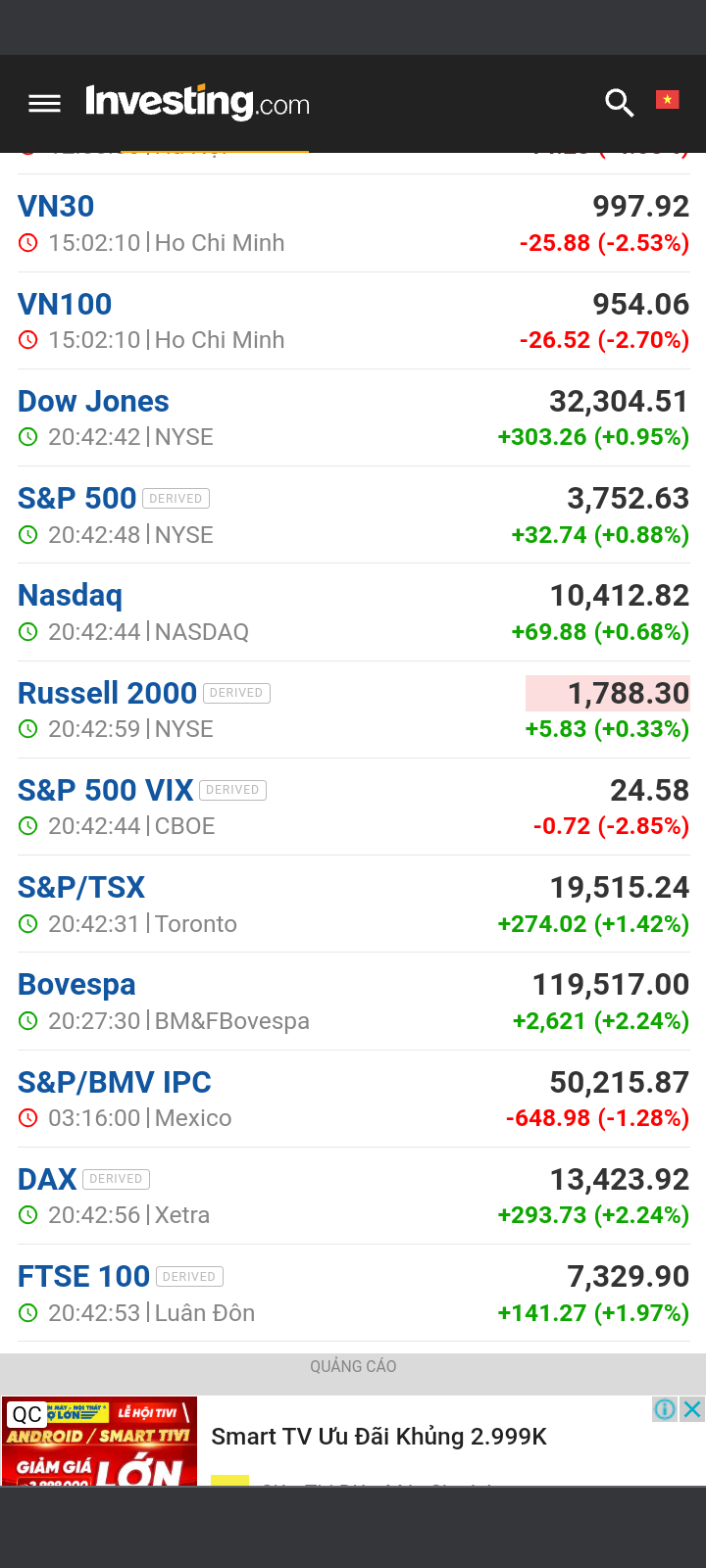Tap the red clock icon under S&P/BMV IPC
Screen dimensions: 706x1568
(x=28, y=1118)
